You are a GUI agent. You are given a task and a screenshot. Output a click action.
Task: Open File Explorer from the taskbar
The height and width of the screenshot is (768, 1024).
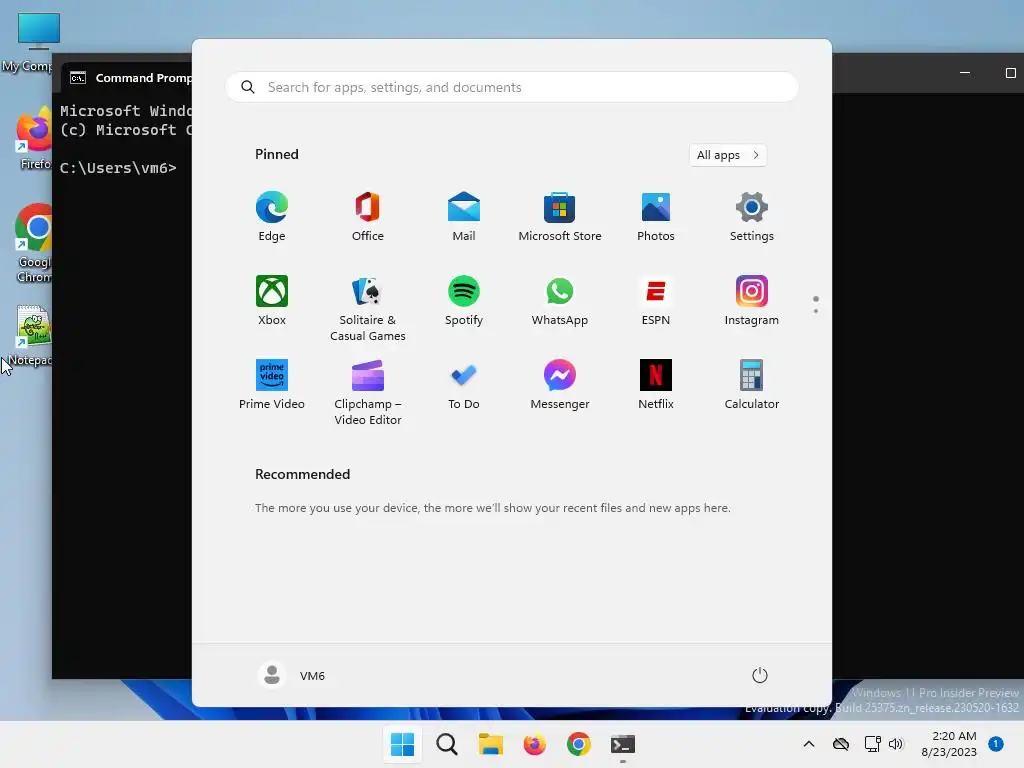[490, 744]
